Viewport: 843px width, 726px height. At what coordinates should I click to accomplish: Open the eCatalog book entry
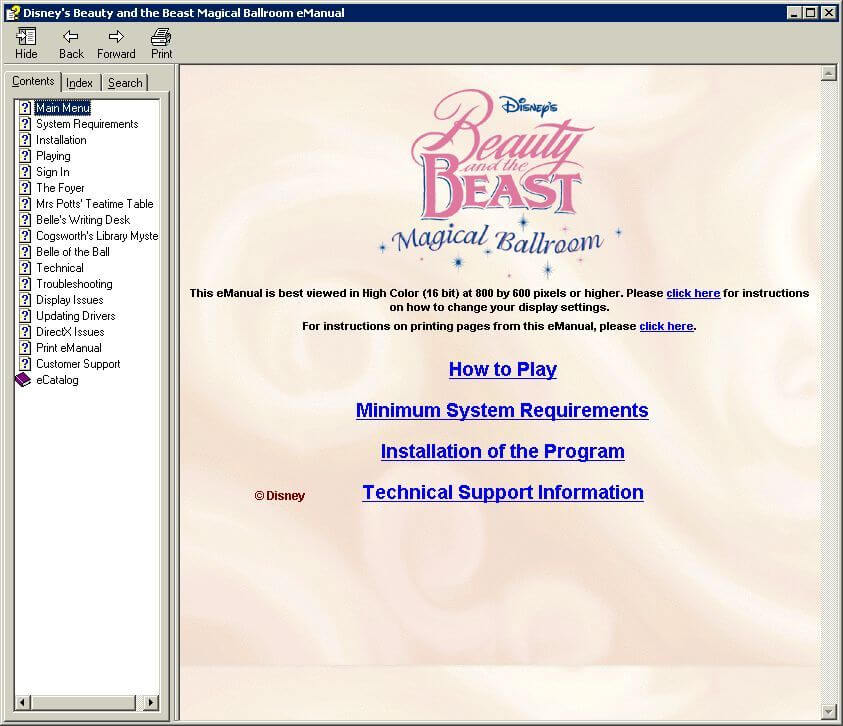(57, 380)
